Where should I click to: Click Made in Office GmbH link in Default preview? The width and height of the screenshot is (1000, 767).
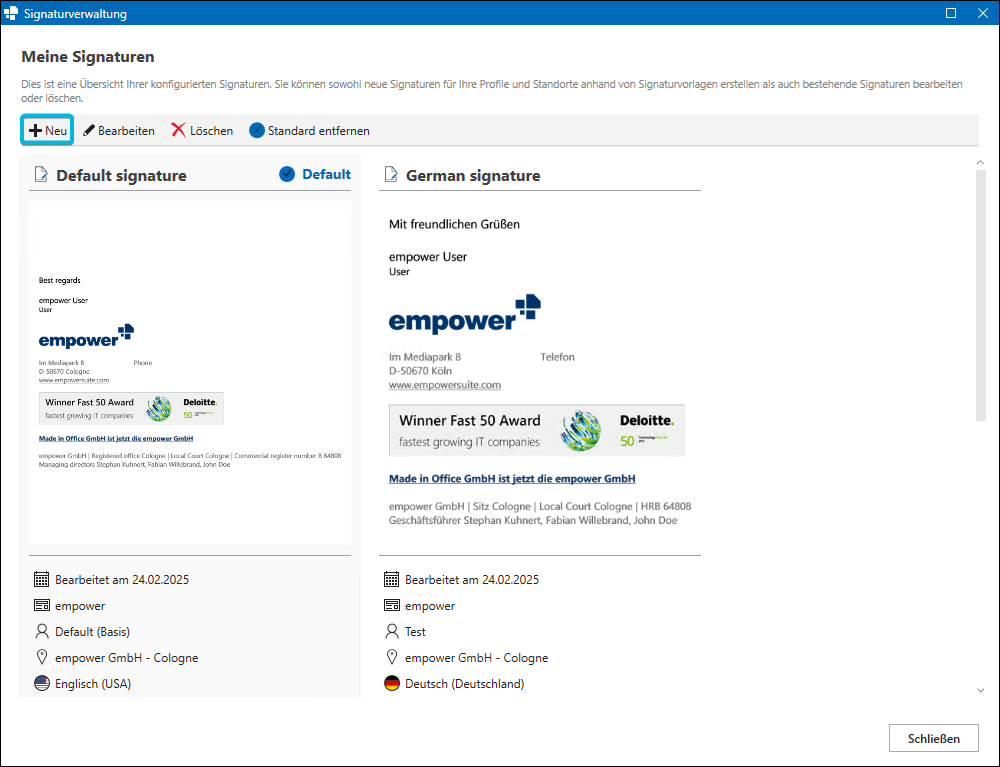[115, 439]
